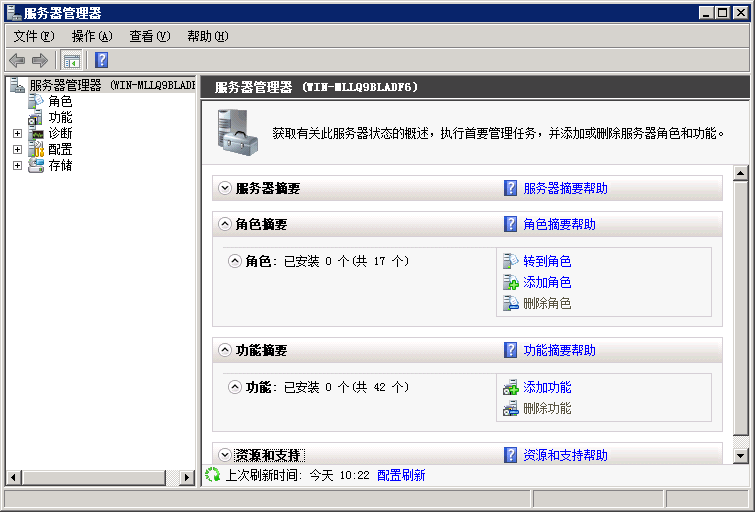Click the text 角色: 已安装 0 个(共 17 个)

[327, 261]
